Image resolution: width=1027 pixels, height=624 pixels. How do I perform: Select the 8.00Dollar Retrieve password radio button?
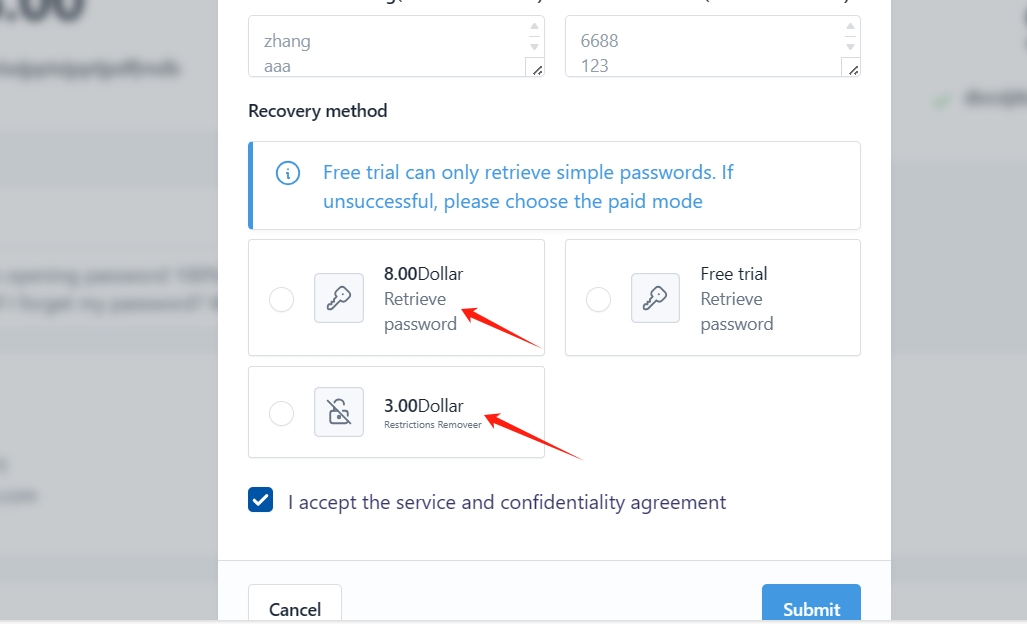[x=282, y=299]
